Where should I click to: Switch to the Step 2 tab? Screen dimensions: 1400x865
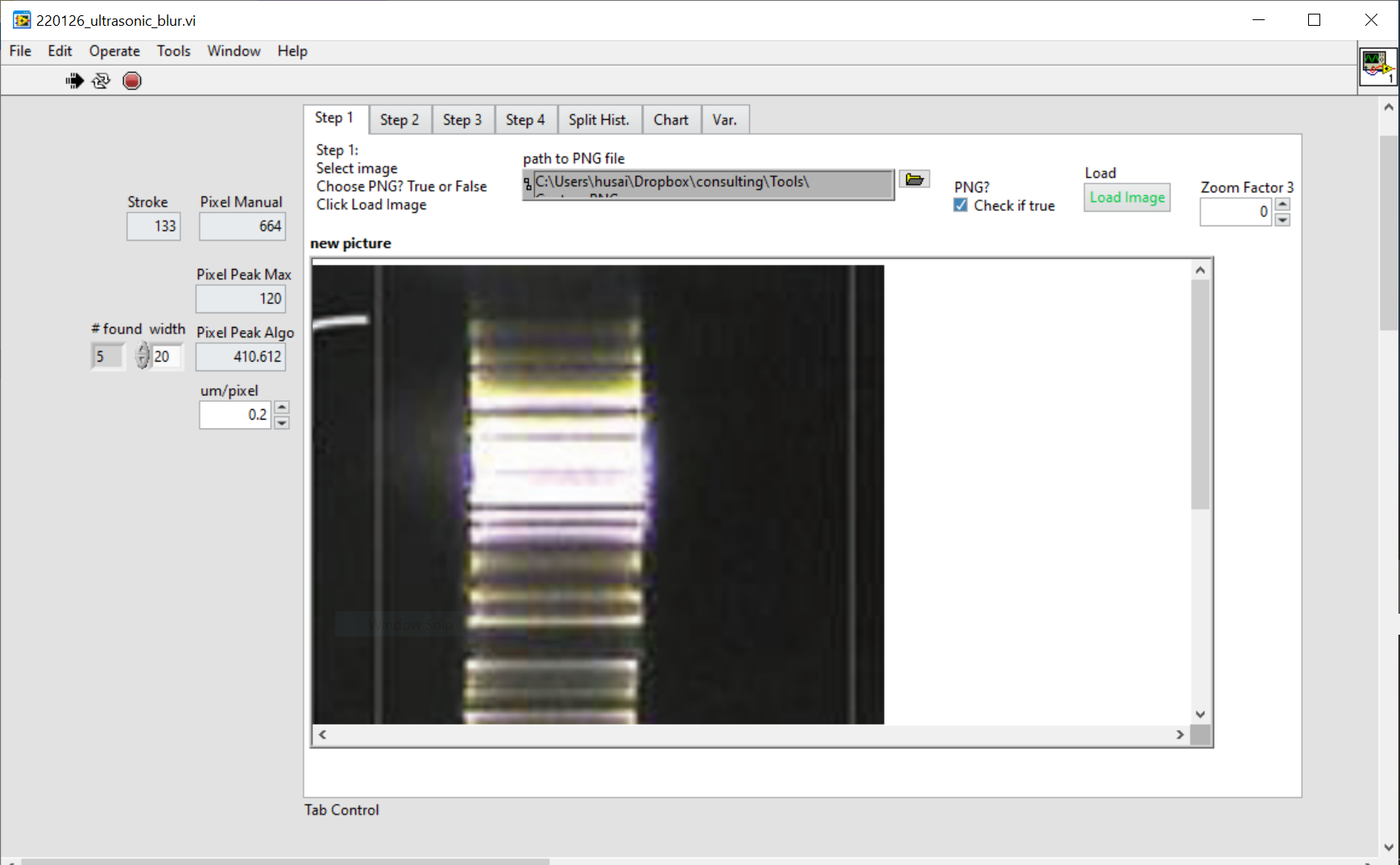pos(400,120)
